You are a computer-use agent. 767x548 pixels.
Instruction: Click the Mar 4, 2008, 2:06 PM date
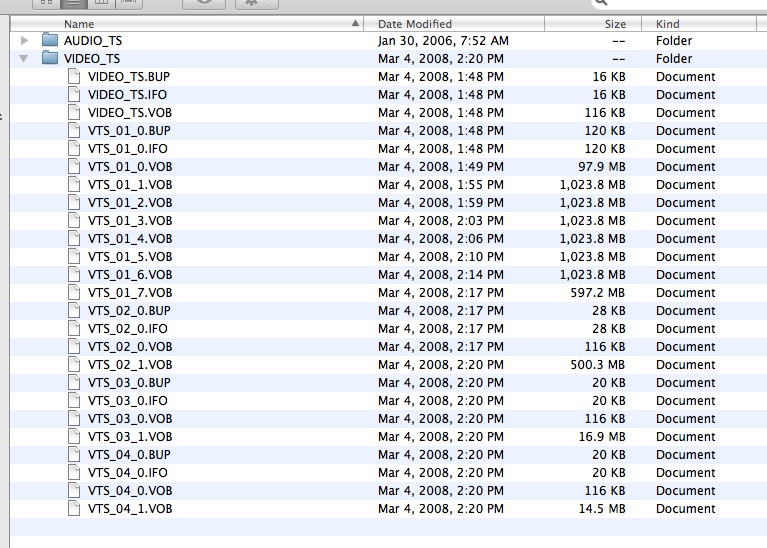(441, 239)
